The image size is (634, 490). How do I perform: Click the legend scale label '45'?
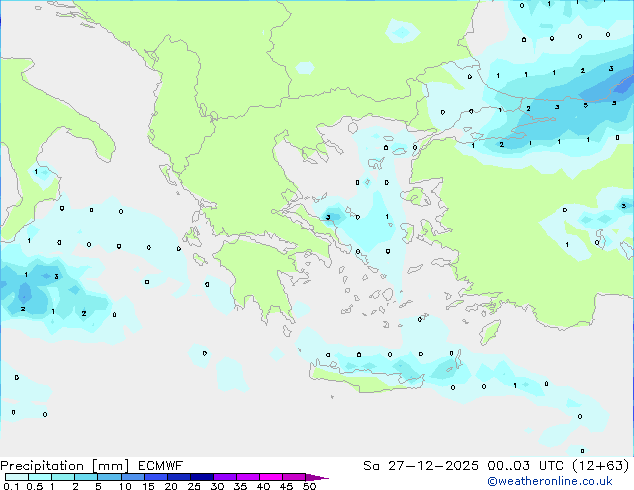[286, 486]
